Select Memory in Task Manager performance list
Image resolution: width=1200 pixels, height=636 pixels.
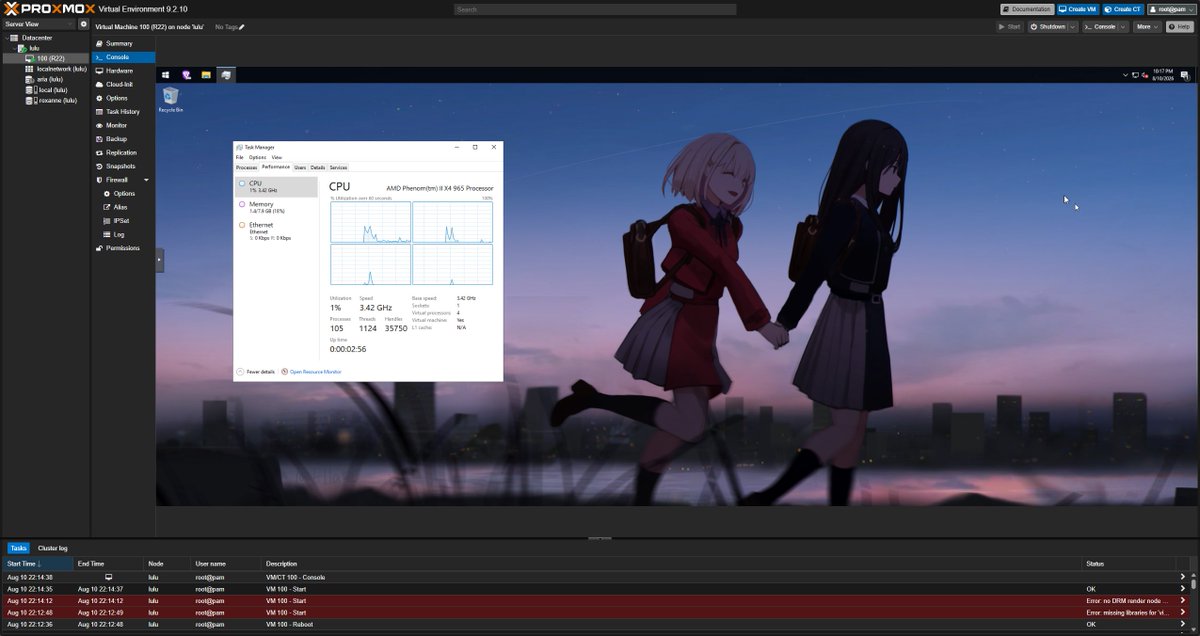(x=276, y=207)
